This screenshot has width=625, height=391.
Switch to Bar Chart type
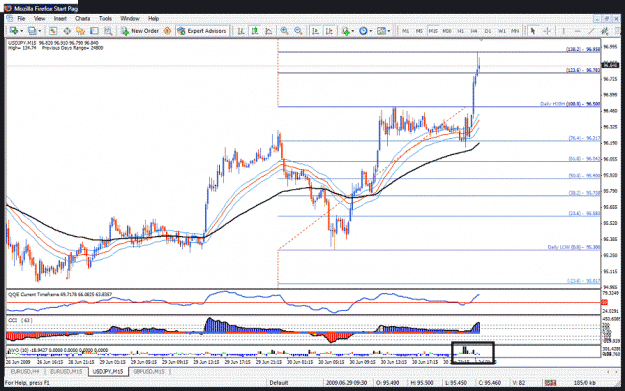click(x=241, y=31)
